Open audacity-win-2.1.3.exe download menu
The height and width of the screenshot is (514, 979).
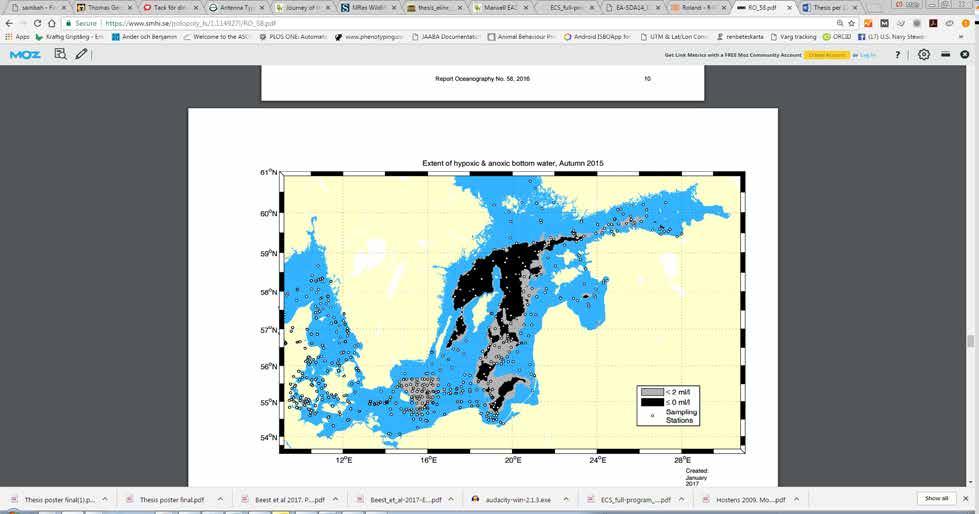566,500
